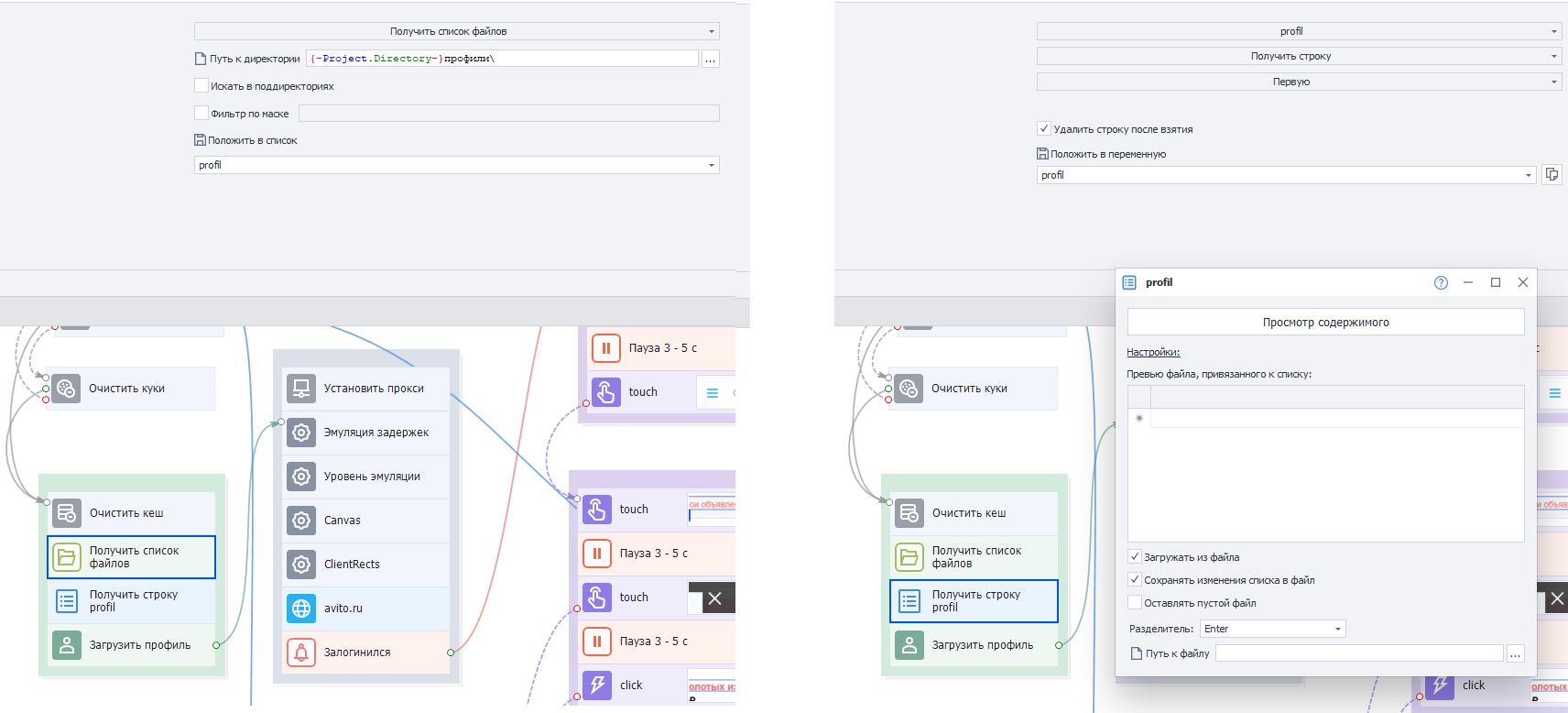
Task: Uncheck Сохранять изменения списка в файл
Action: click(x=1135, y=579)
